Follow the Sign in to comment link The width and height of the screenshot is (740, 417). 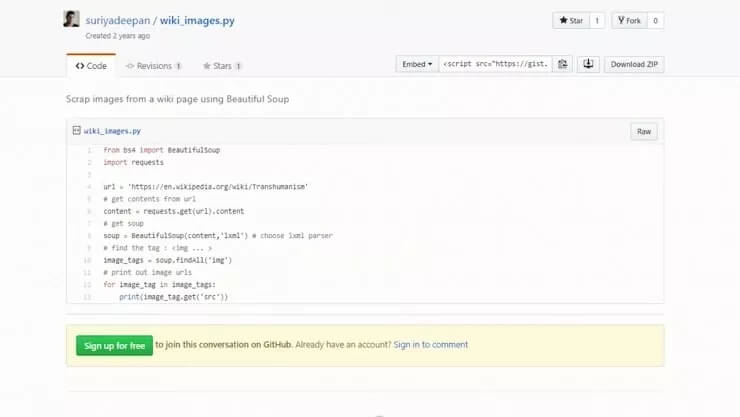pyautogui.click(x=430, y=345)
